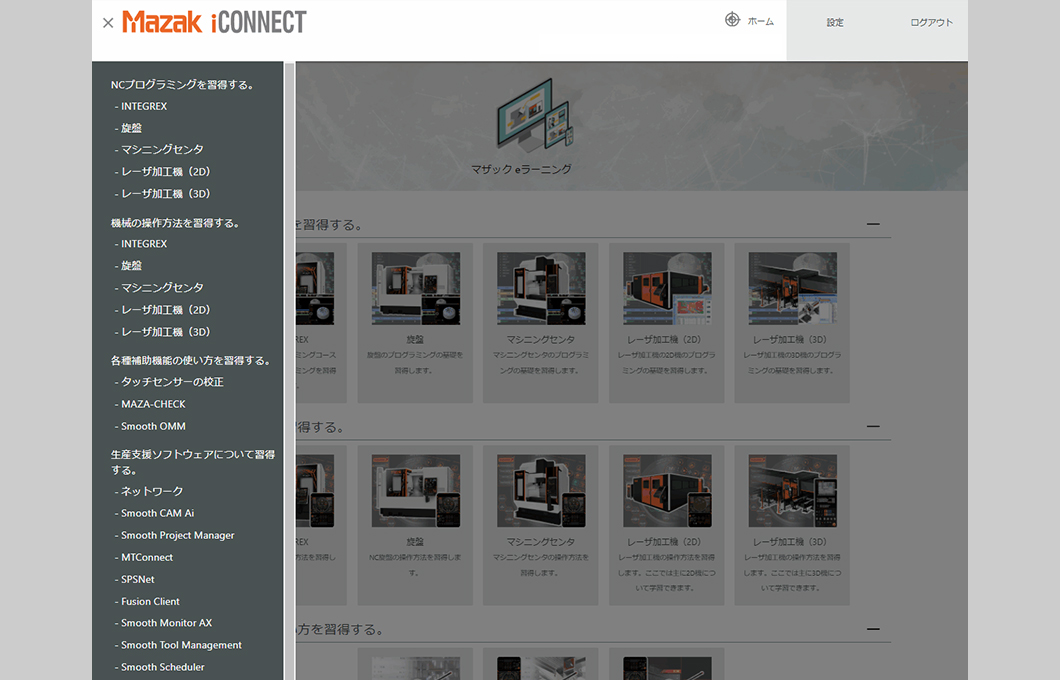Screen dimensions: 1060x680
Task: Open マシニングセンタ programming course thumbnail
Action: coord(541,289)
